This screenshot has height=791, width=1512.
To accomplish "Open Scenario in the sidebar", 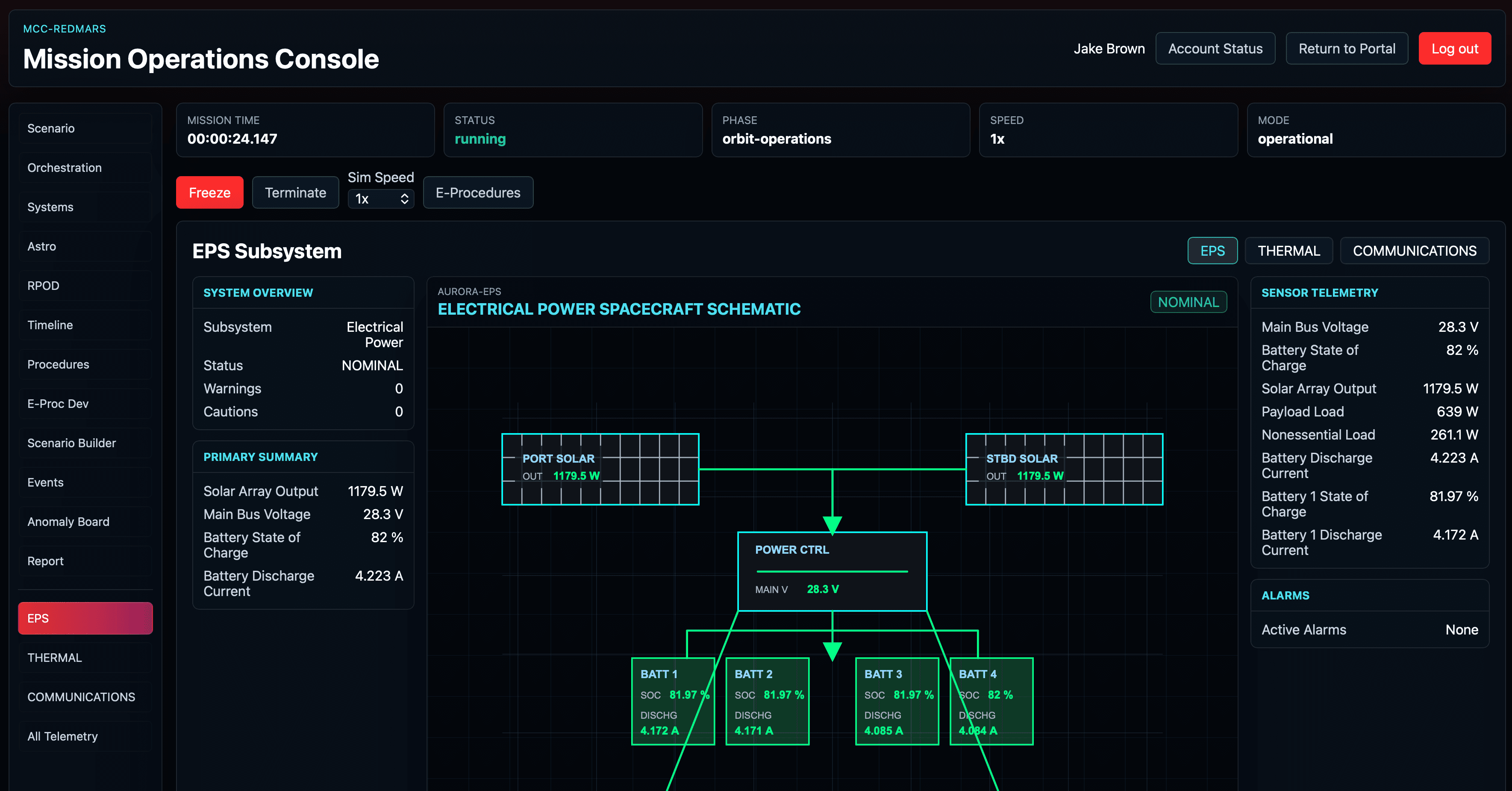I will (85, 128).
